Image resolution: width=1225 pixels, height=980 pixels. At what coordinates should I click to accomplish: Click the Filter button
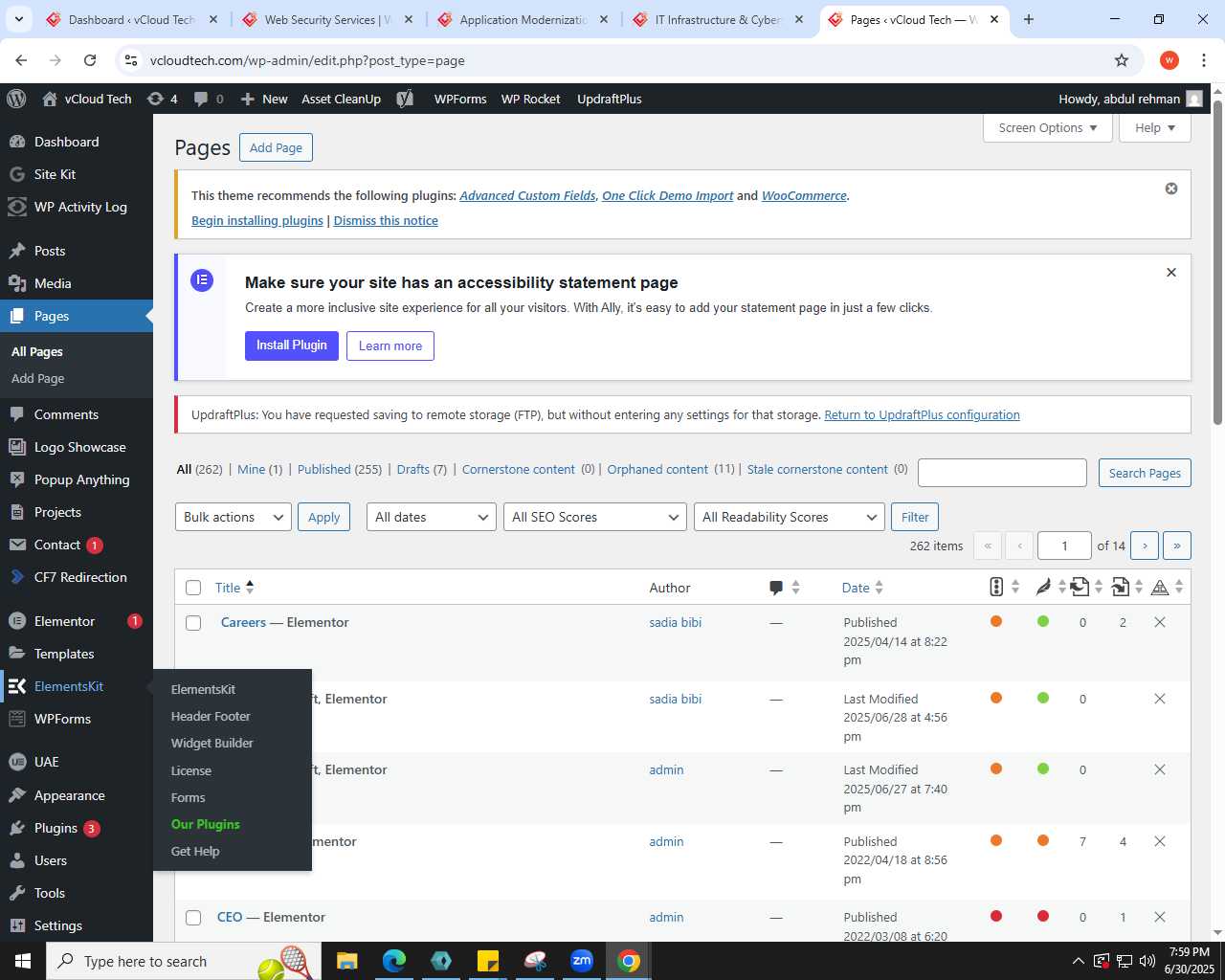coord(915,517)
